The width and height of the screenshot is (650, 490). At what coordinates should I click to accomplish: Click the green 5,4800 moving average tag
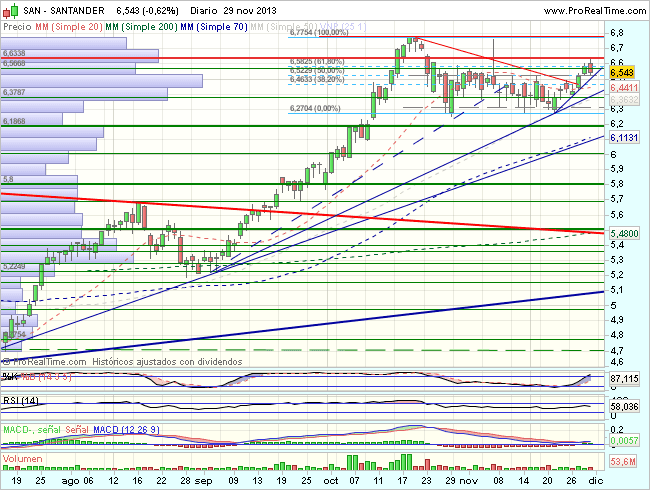[x=624, y=233]
